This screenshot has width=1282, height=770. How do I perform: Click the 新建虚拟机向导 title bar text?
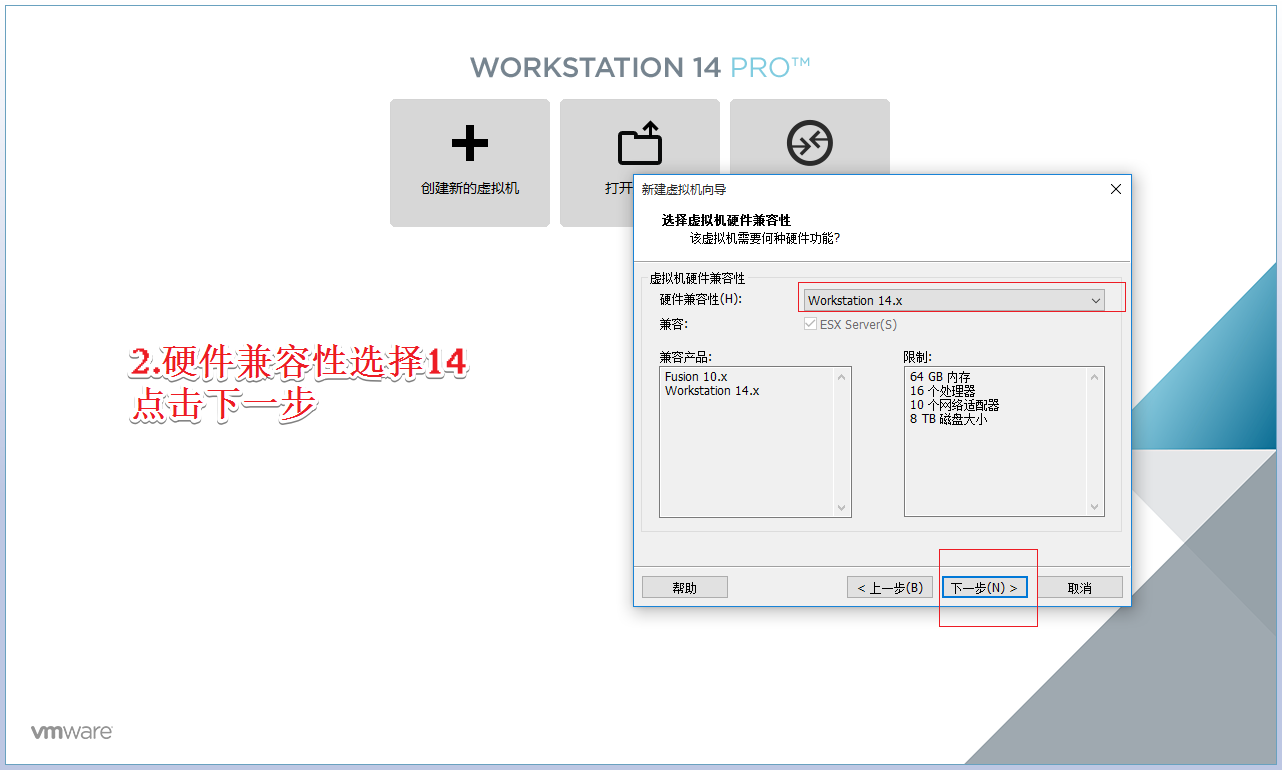684,189
